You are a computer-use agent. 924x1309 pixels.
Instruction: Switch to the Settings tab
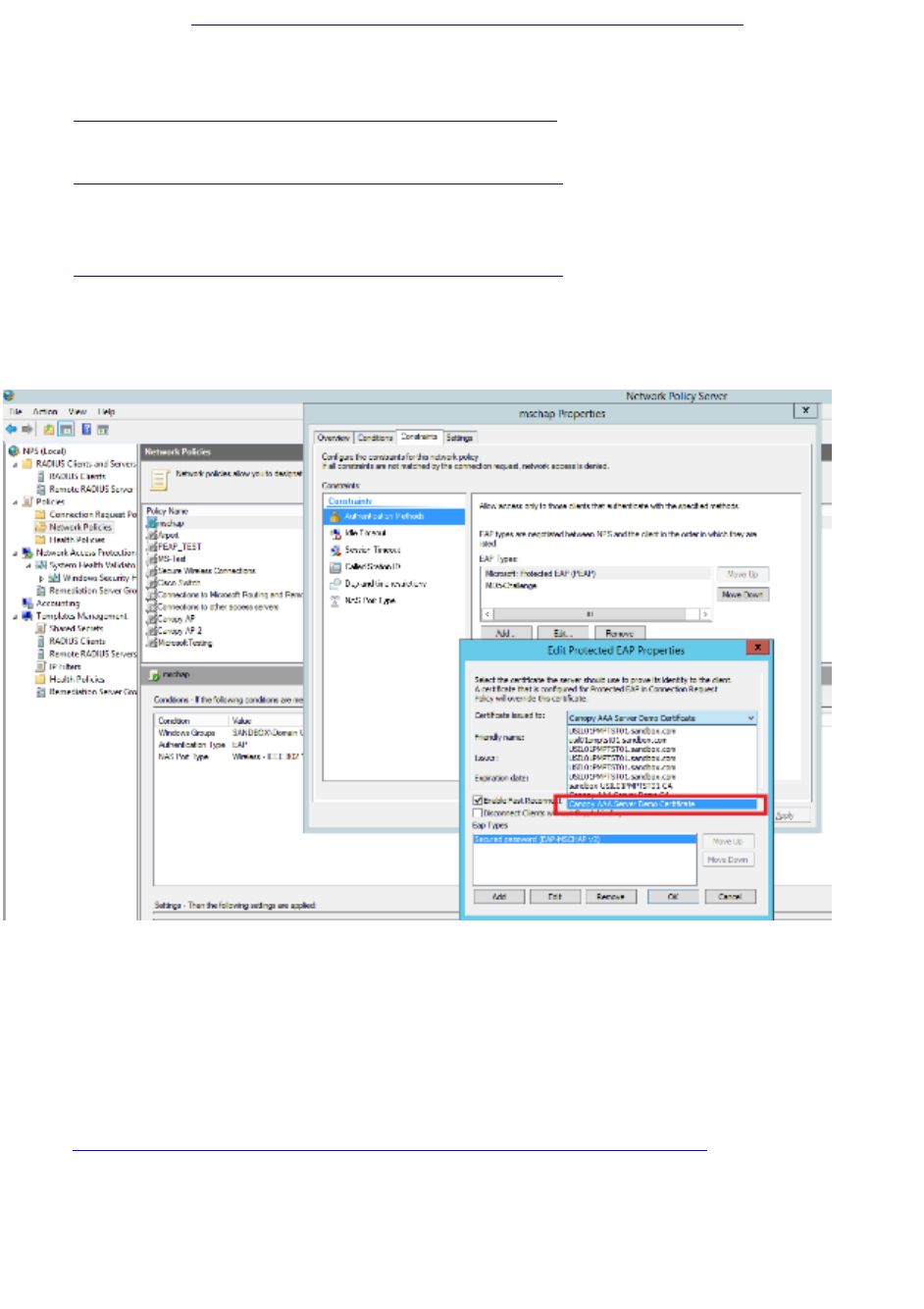click(x=459, y=438)
